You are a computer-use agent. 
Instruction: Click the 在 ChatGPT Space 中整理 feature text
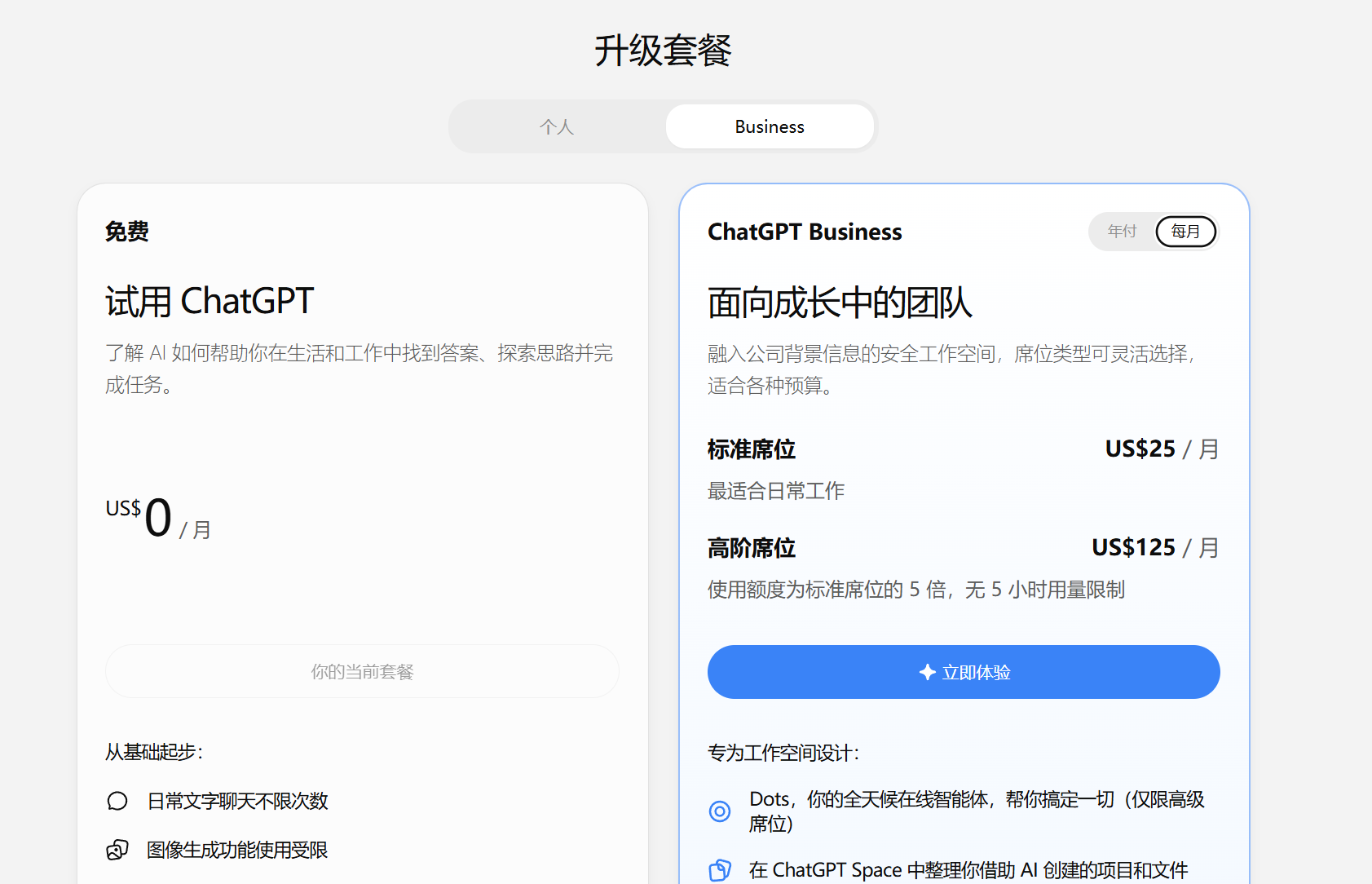pyautogui.click(x=968, y=870)
